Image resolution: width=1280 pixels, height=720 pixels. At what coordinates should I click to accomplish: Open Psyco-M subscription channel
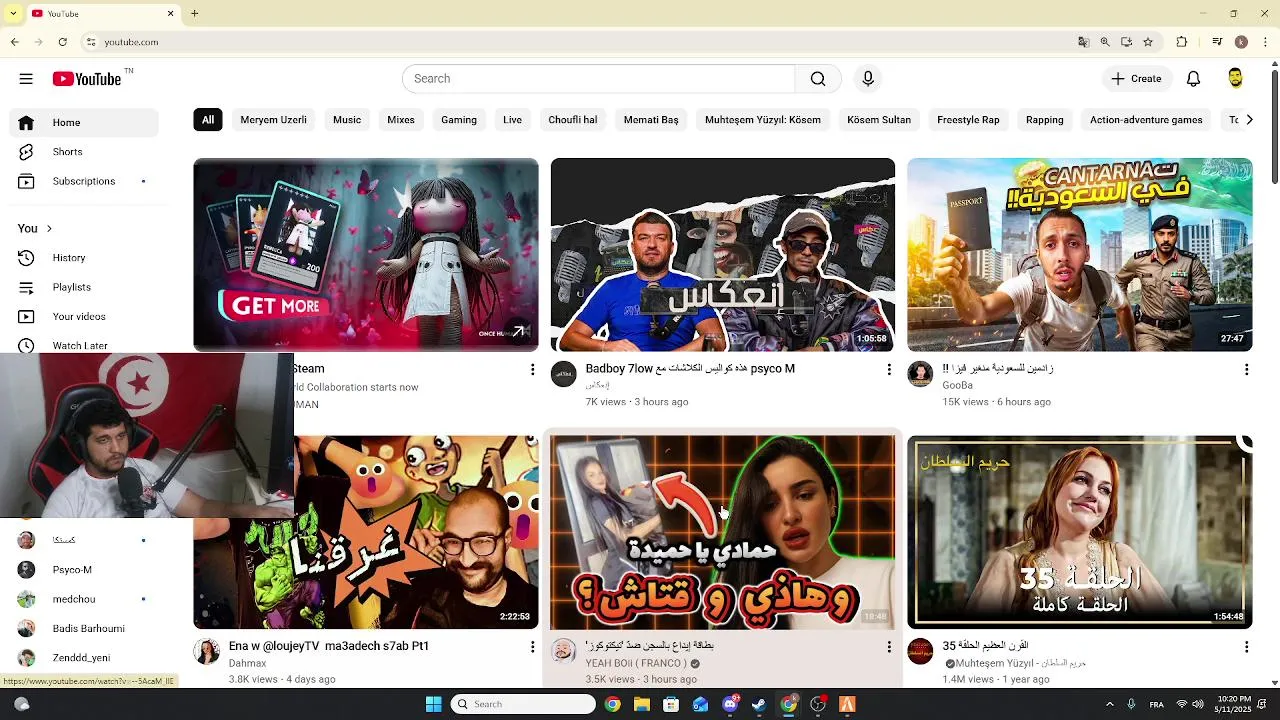pos(84,570)
